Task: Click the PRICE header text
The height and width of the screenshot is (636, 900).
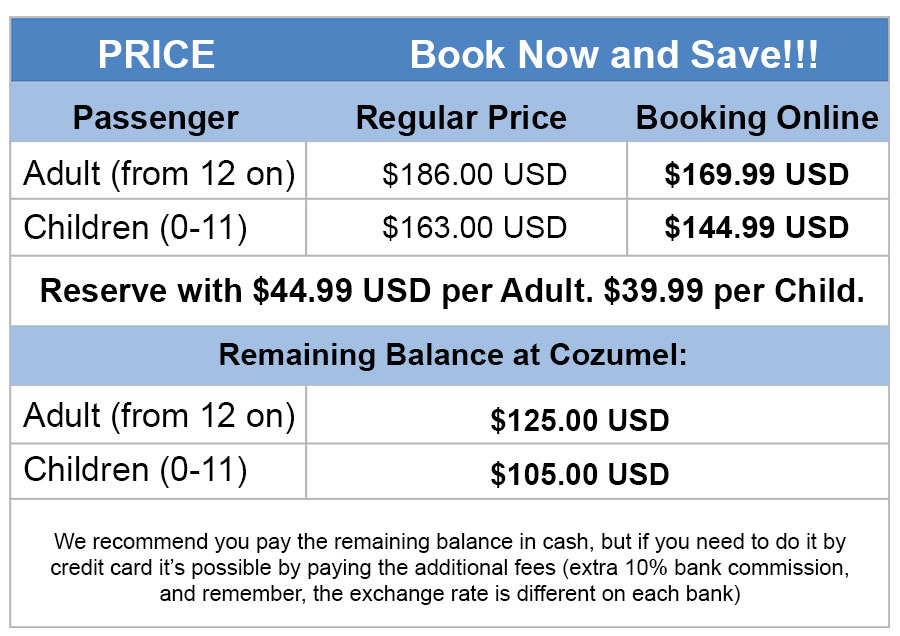Action: point(156,54)
